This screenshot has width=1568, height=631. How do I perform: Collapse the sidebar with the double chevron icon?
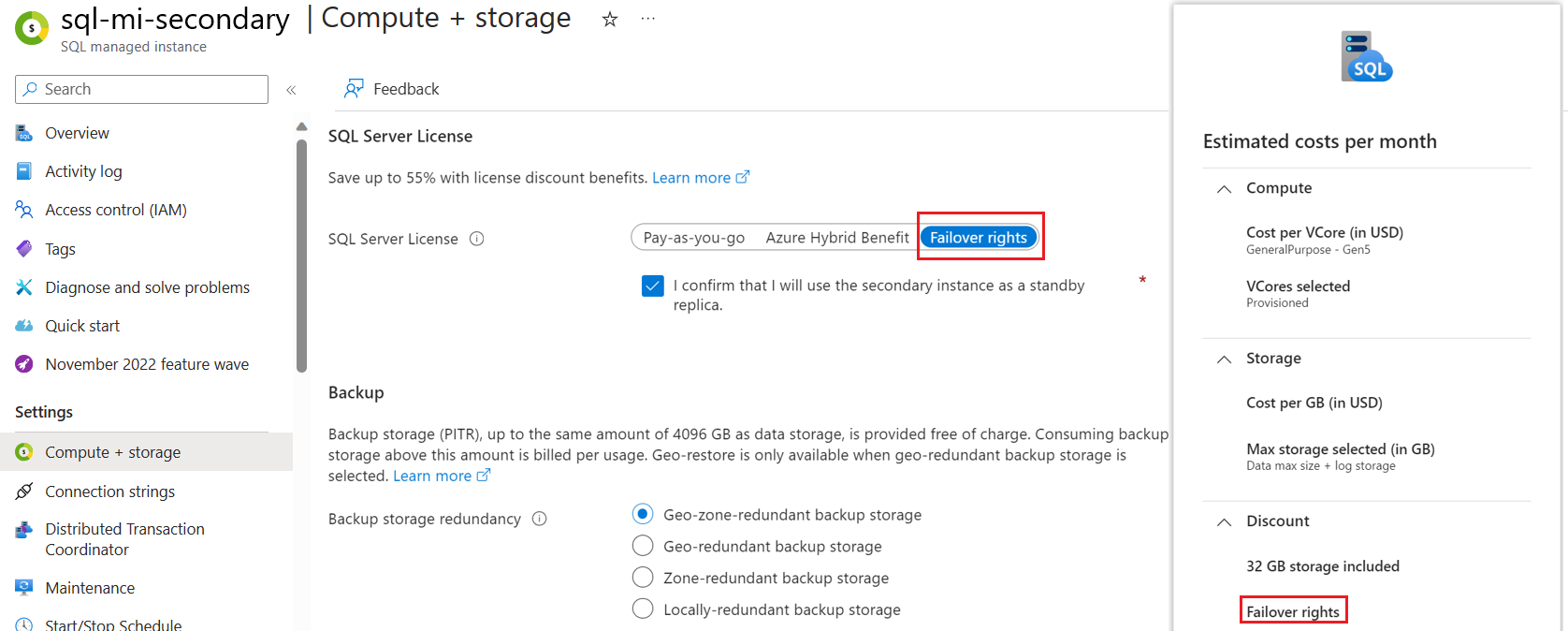[x=291, y=90]
